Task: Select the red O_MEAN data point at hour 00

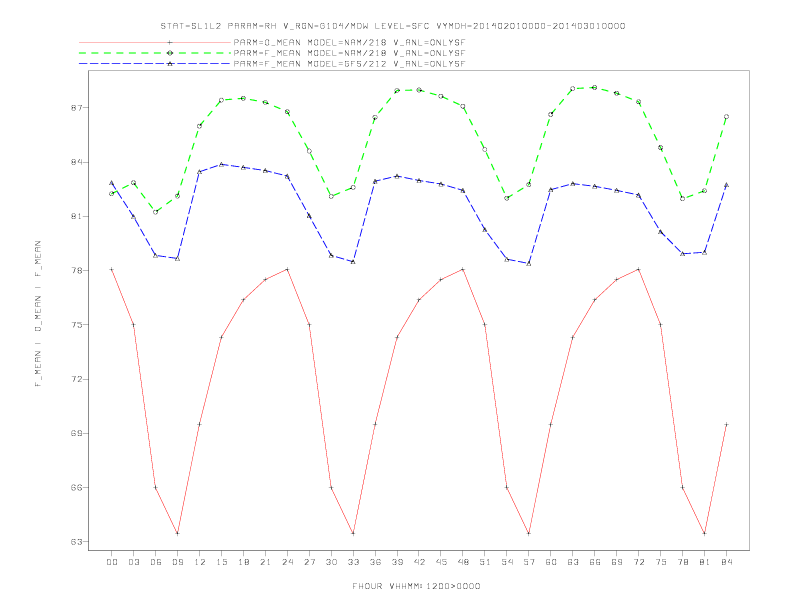Action: click(x=112, y=269)
